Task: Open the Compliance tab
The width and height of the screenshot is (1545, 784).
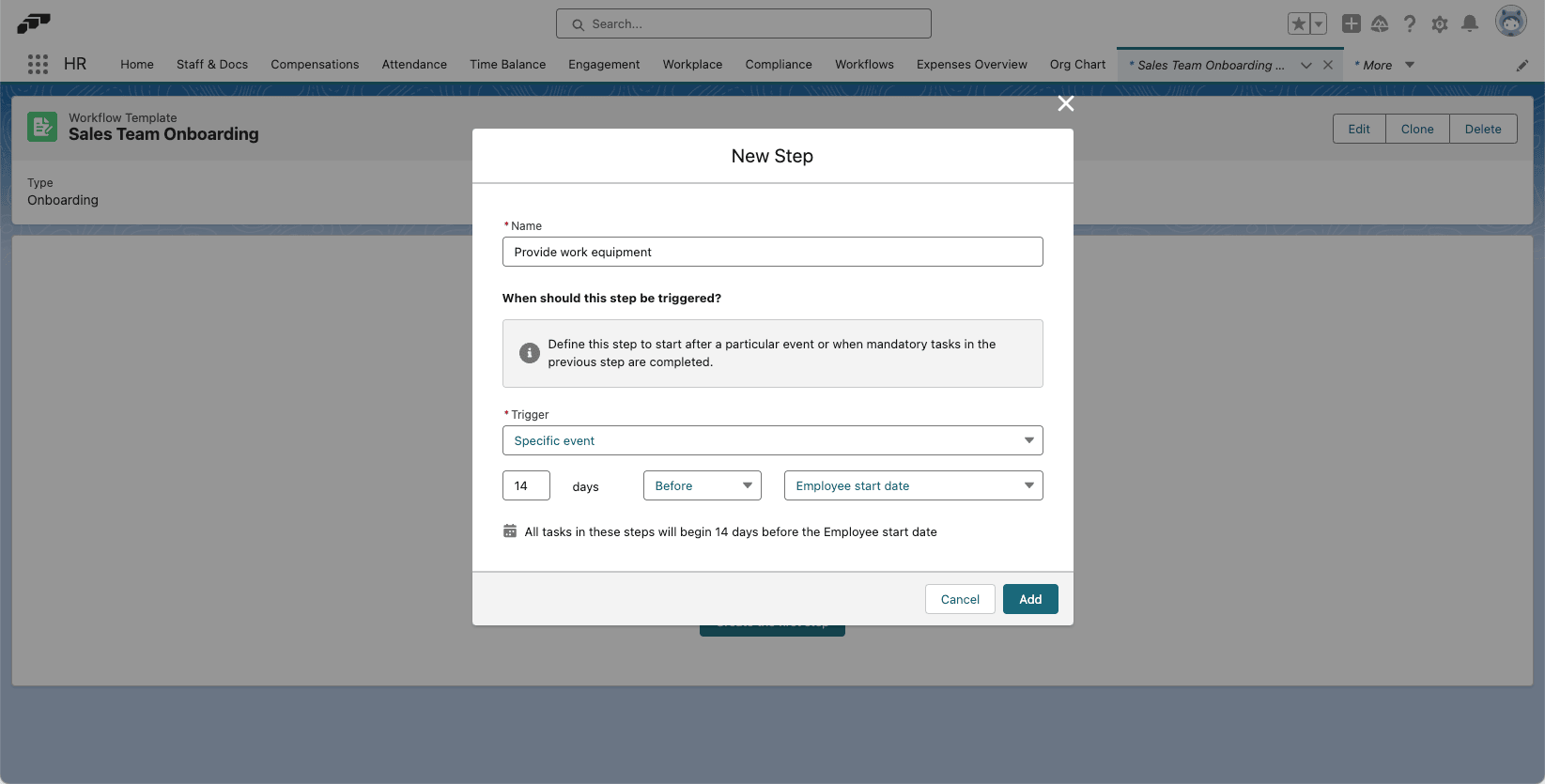Action: [x=779, y=64]
